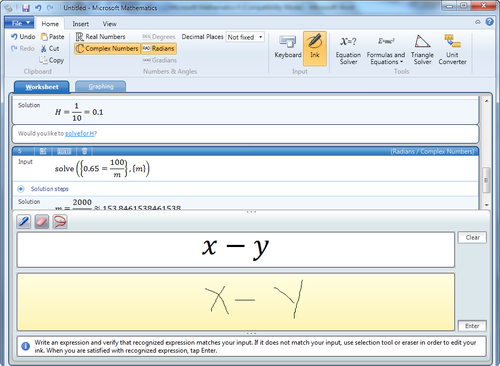Delete entry using the trash icon
Viewport: 500px width, 366px height.
[x=84, y=151]
